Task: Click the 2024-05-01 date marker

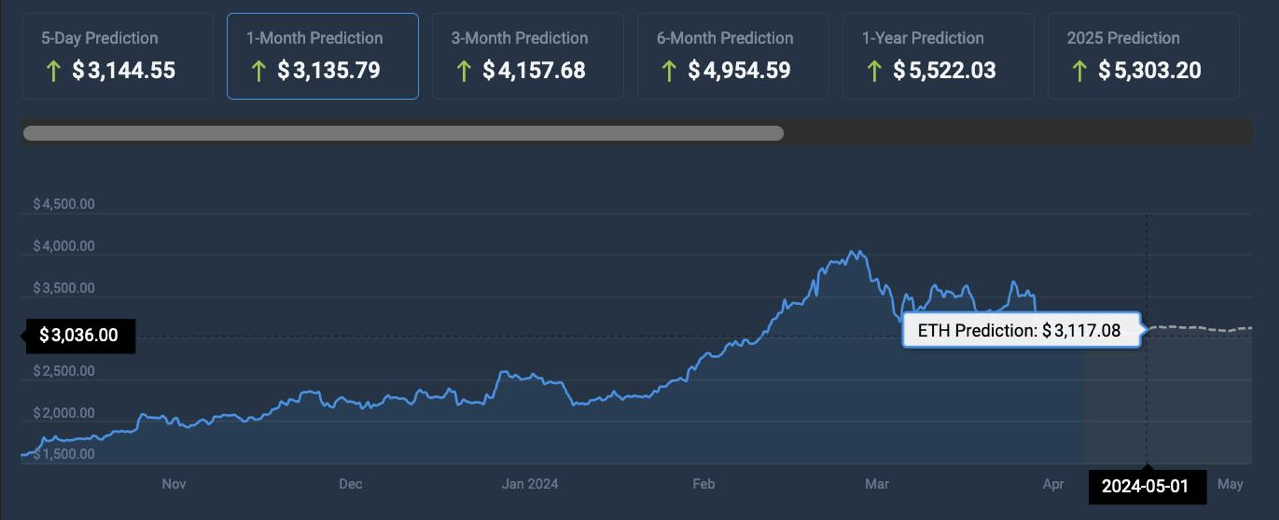Action: tap(1146, 486)
